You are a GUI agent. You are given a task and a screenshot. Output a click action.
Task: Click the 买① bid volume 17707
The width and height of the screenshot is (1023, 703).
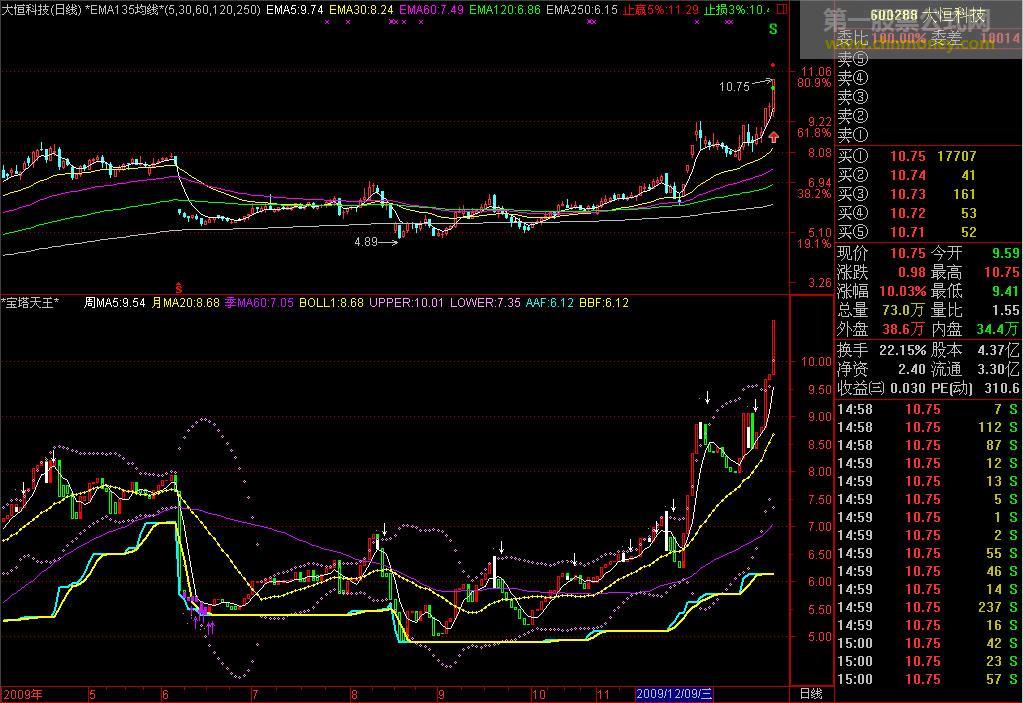click(956, 157)
